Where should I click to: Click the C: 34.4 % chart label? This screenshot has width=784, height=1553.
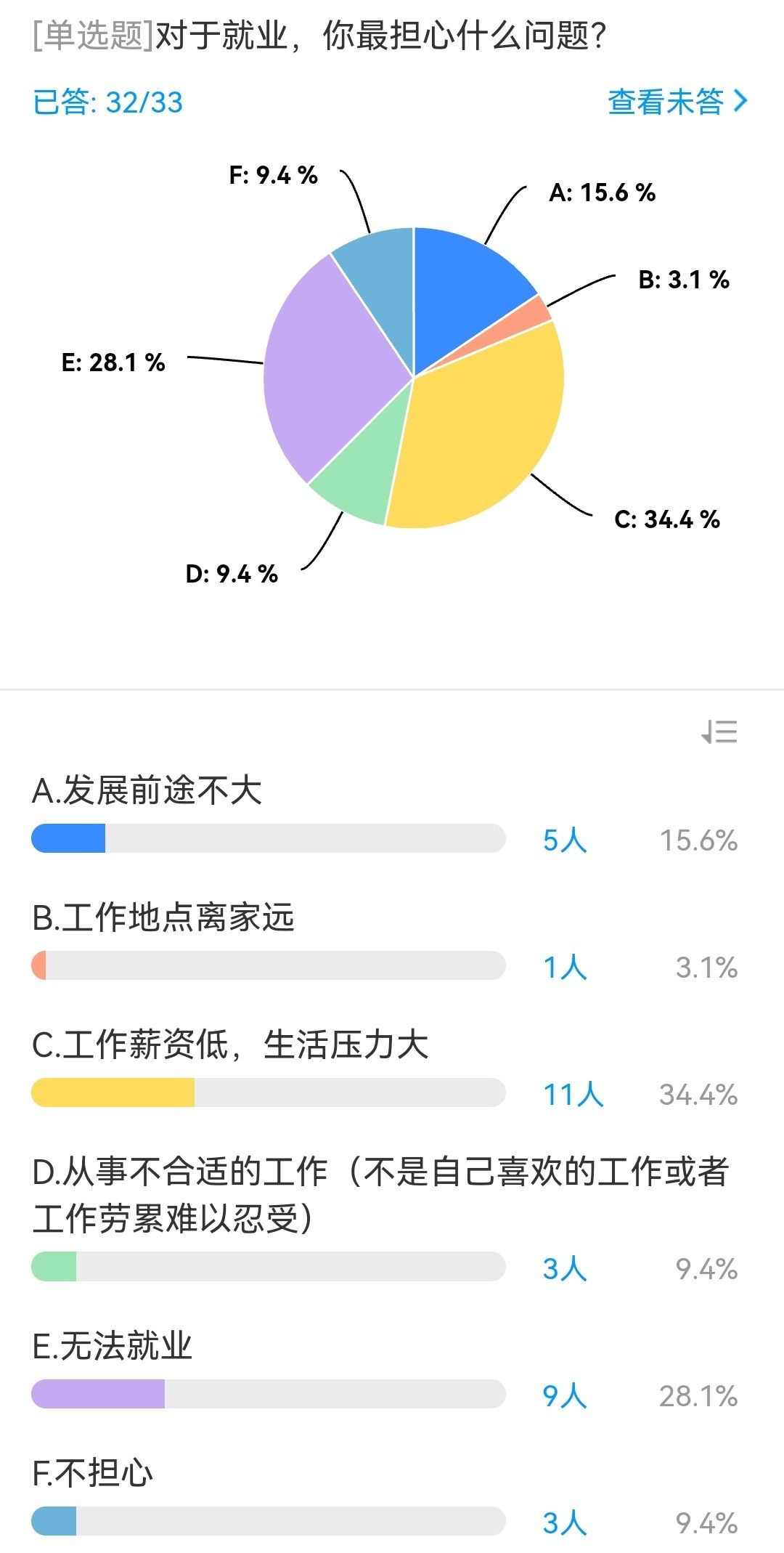[x=667, y=519]
